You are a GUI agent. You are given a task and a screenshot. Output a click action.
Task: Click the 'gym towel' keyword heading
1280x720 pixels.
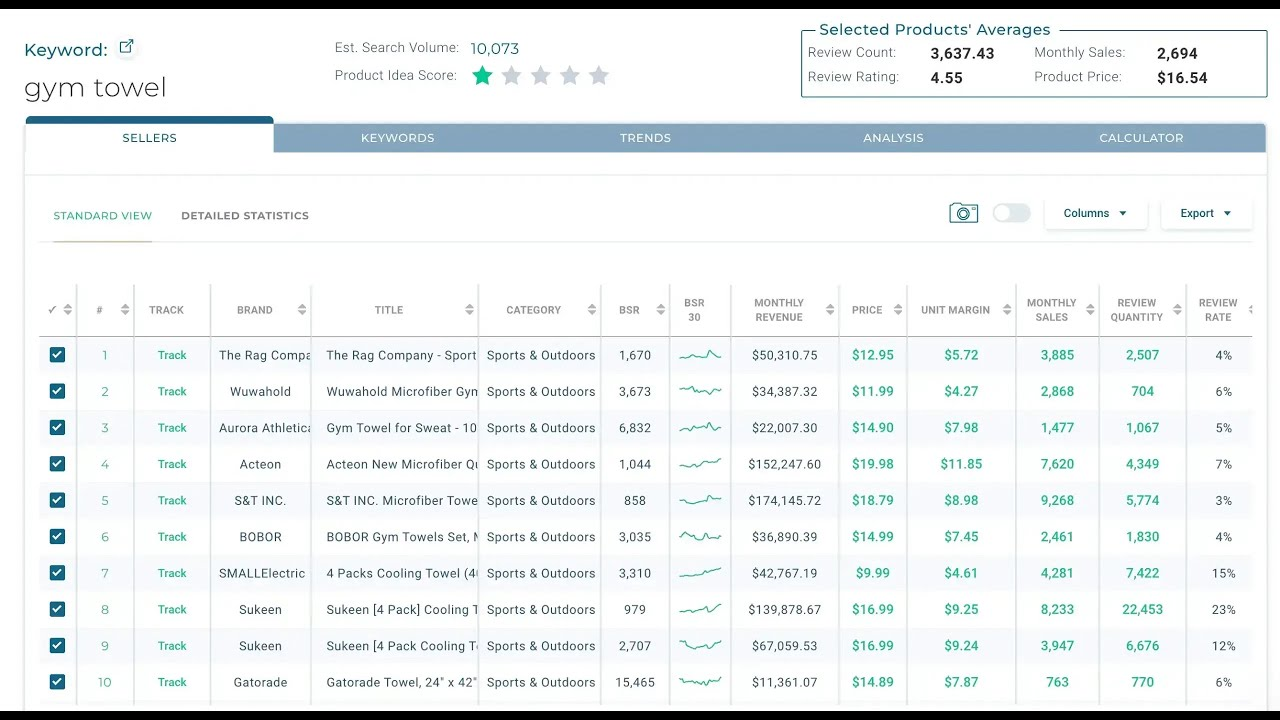(95, 88)
